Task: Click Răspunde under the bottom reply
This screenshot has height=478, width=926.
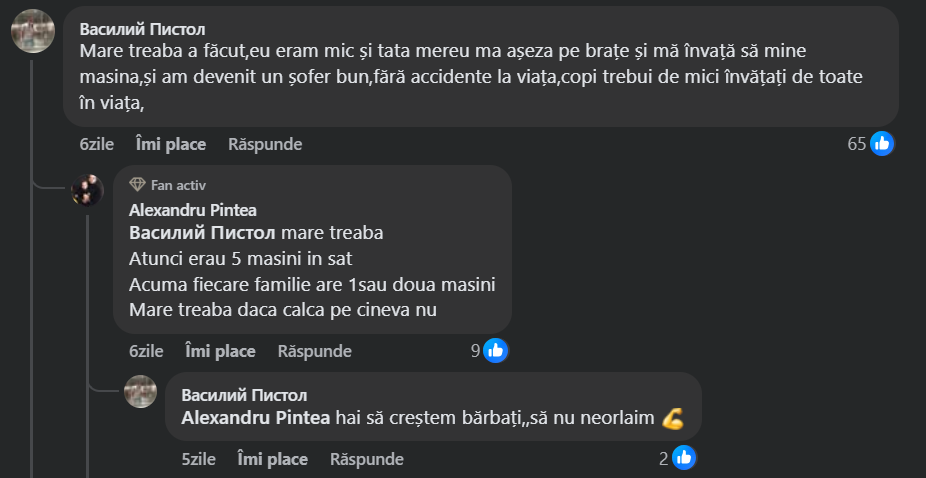Action: coord(367,459)
